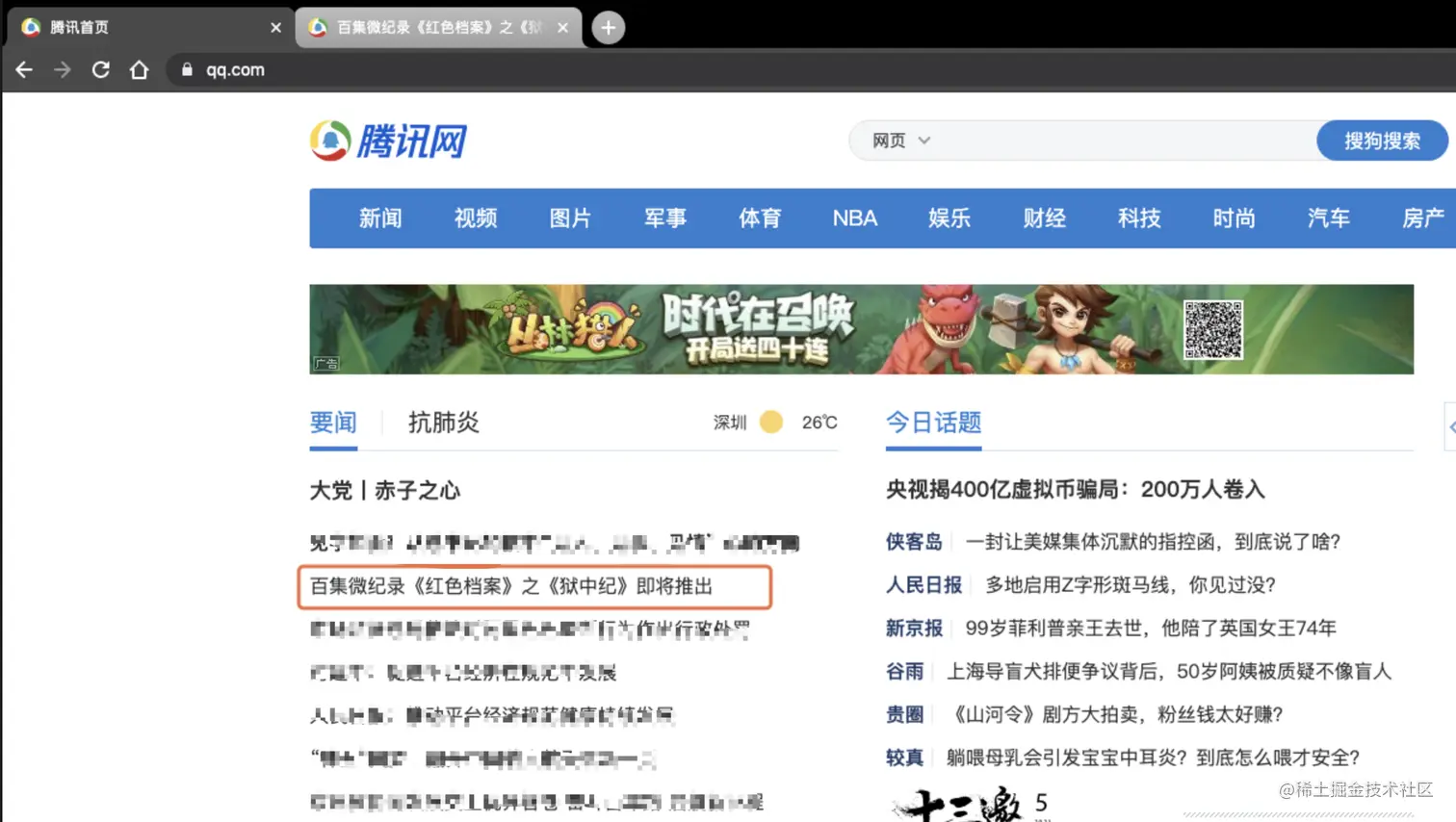
Task: Open 一封让美媒集体沉默的指控函 article
Action: pos(1154,542)
